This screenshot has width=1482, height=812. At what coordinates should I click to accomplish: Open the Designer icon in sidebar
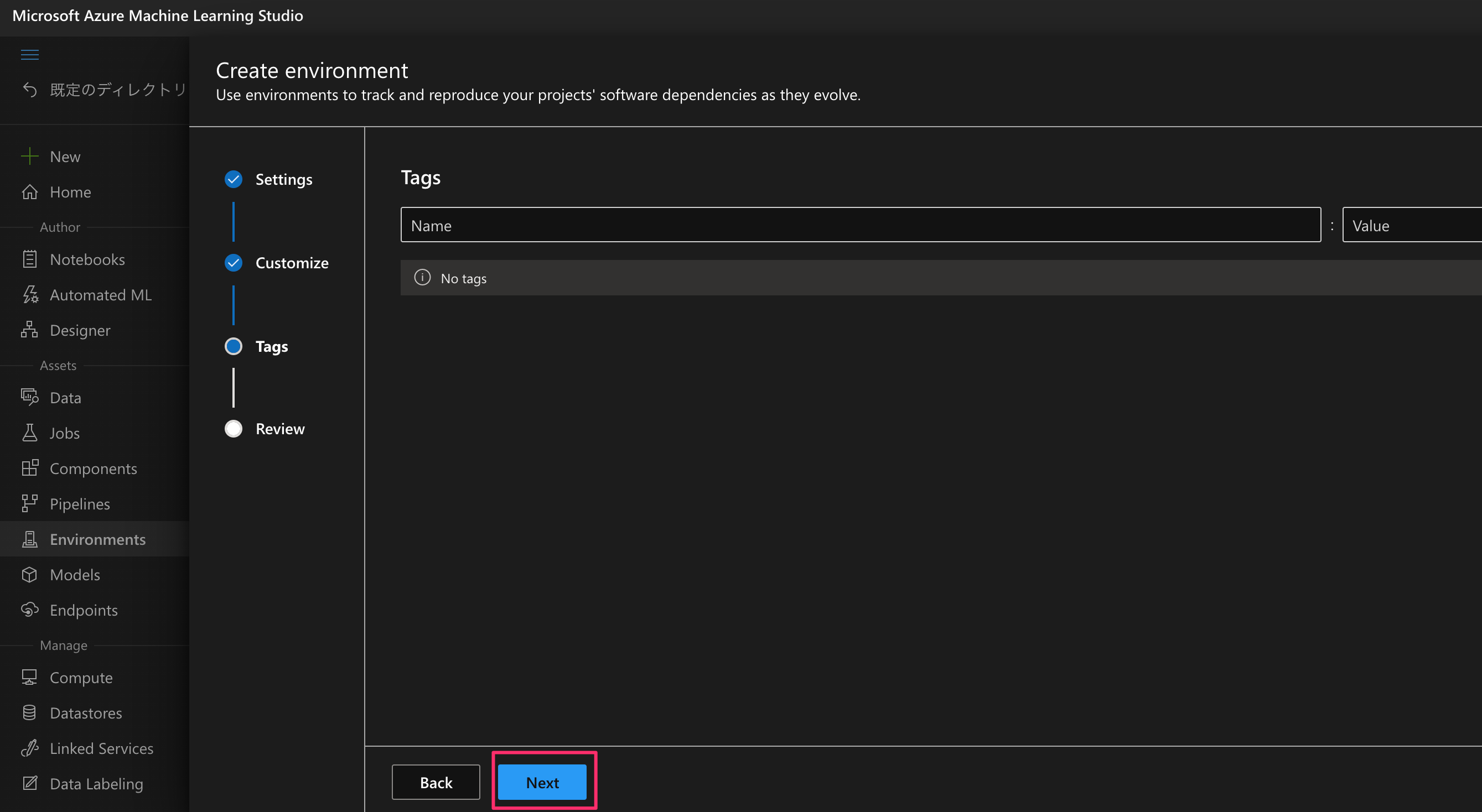29,330
